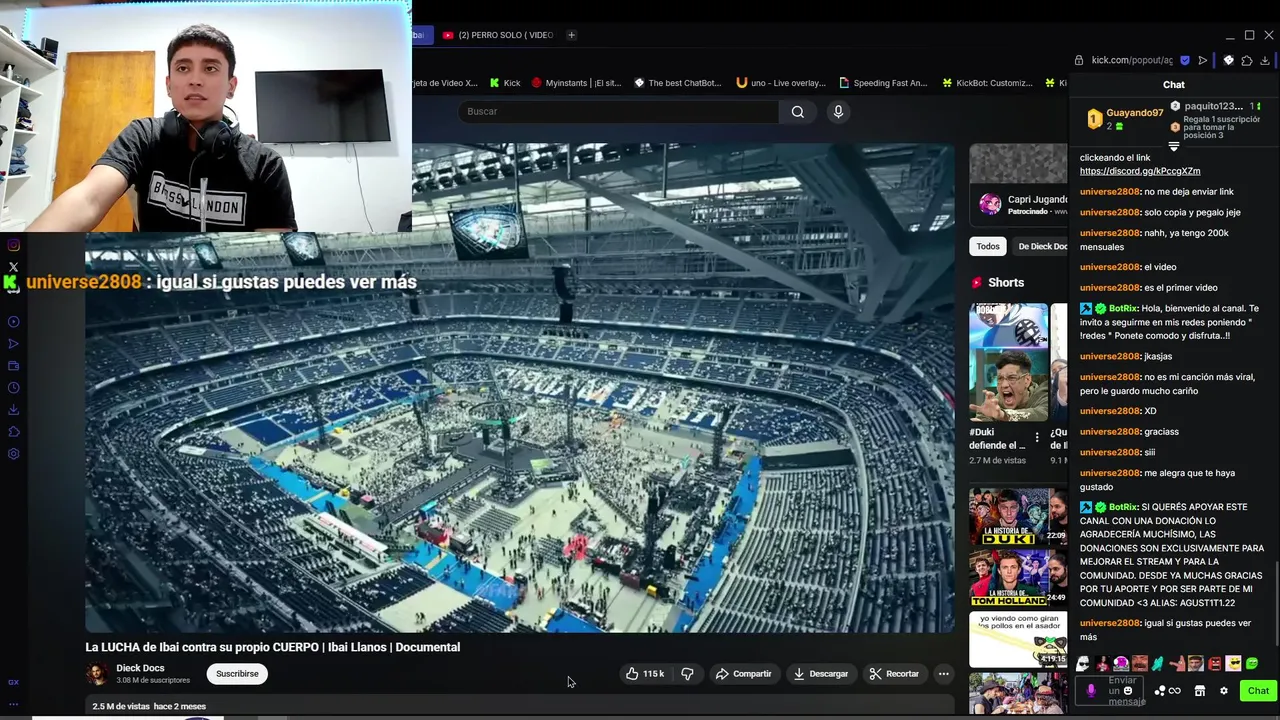
Task: Open My Flow arrow icon in the sidebar
Action: (x=13, y=343)
